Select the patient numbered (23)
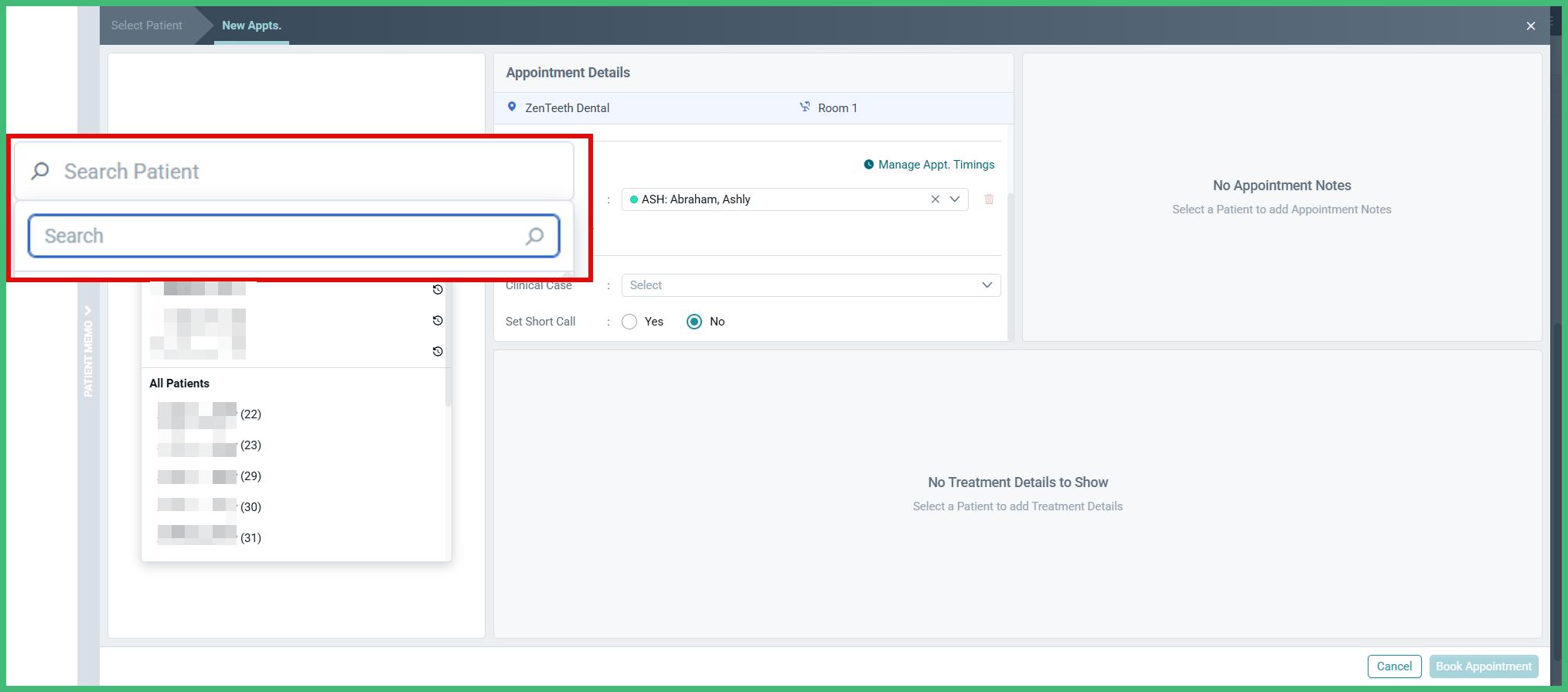The width and height of the screenshot is (1568, 692). pyautogui.click(x=210, y=445)
